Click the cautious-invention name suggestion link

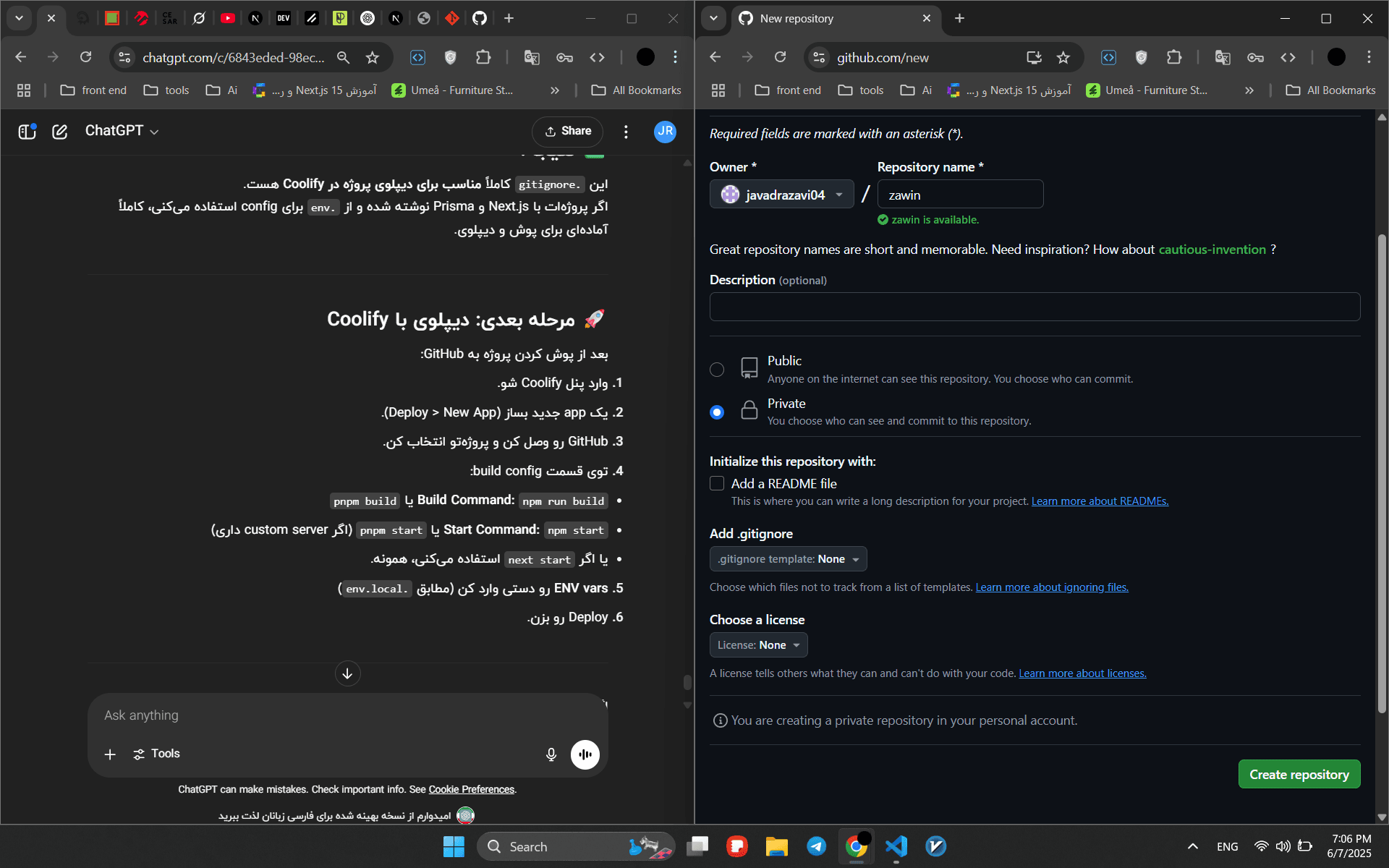[1212, 249]
